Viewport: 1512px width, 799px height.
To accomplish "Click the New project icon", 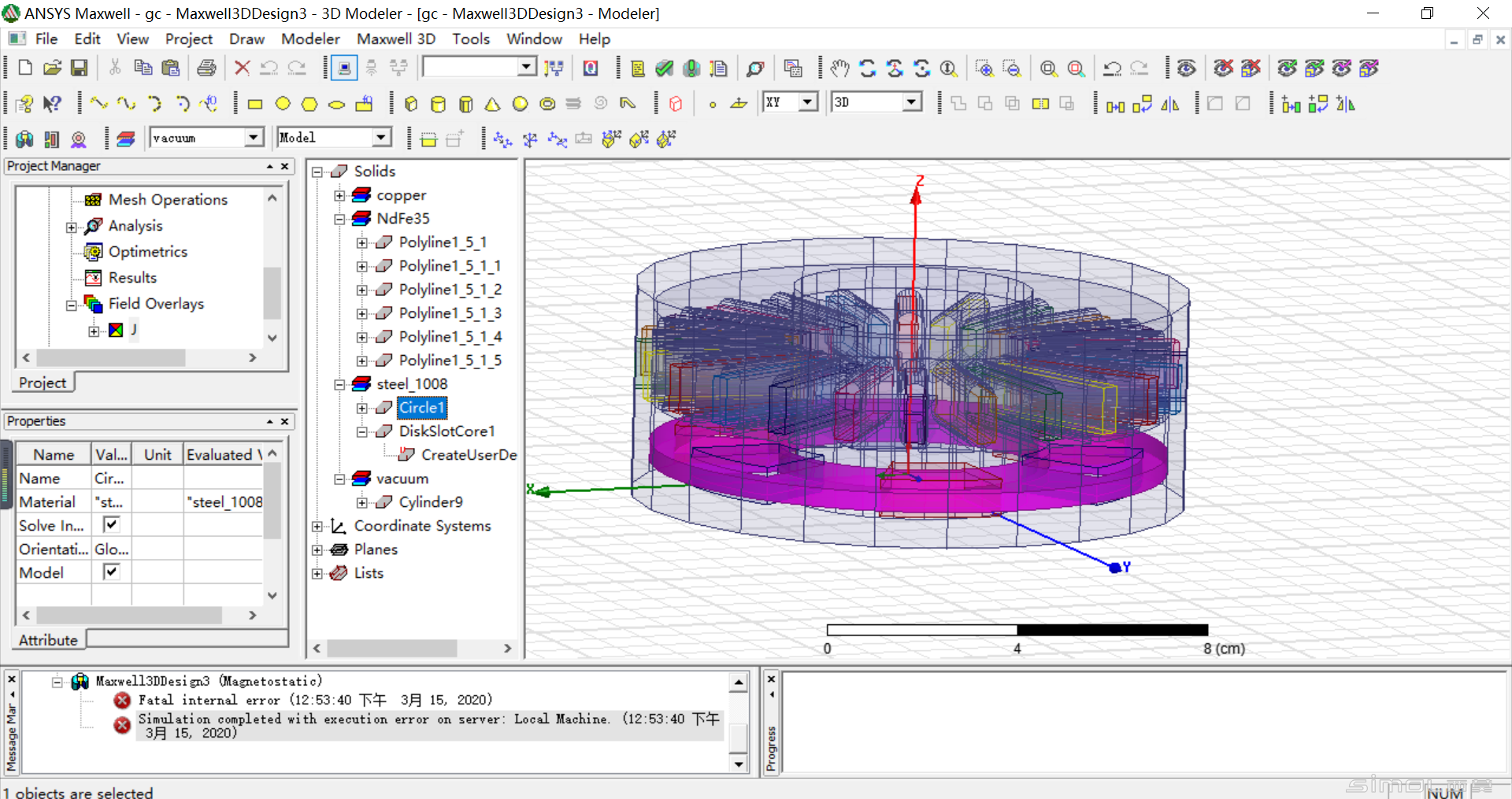I will [25, 68].
